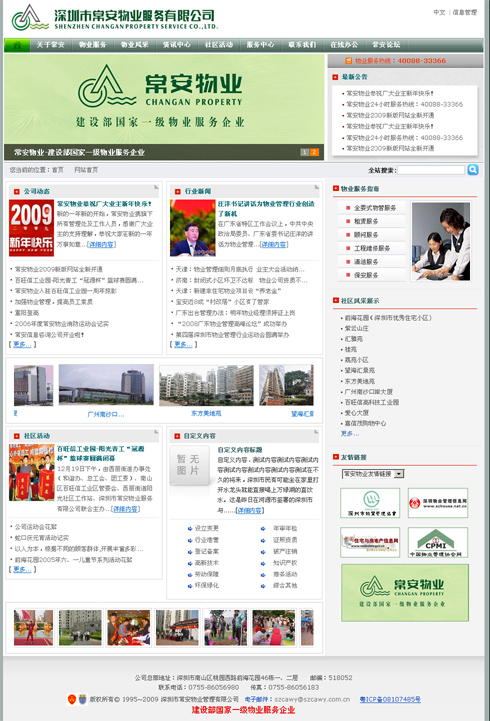Click 更多 under the 社区风采展示 list
This screenshot has width=490, height=721.
pos(350,434)
